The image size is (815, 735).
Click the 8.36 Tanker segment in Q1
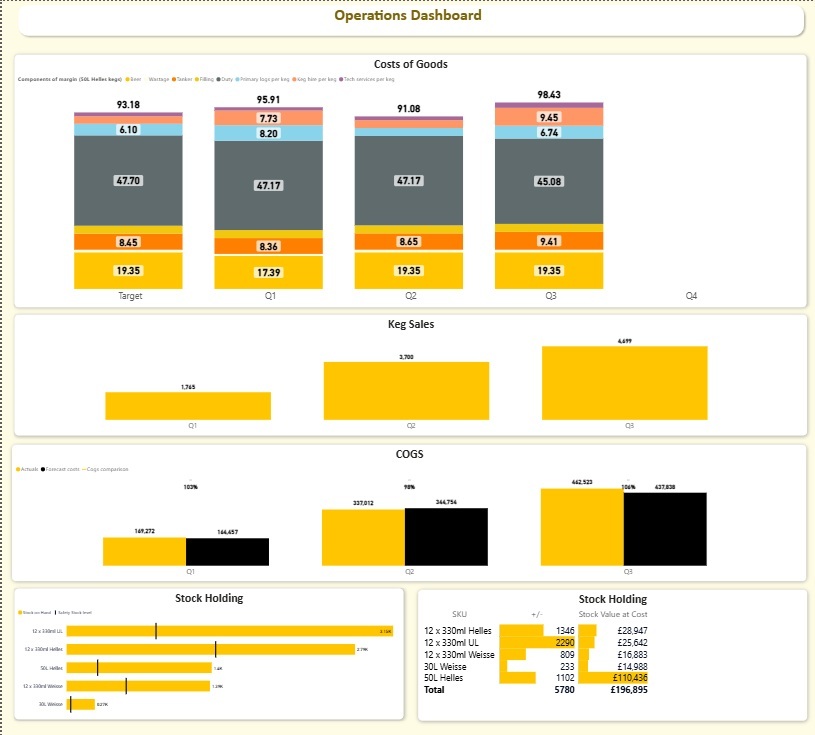coord(268,246)
